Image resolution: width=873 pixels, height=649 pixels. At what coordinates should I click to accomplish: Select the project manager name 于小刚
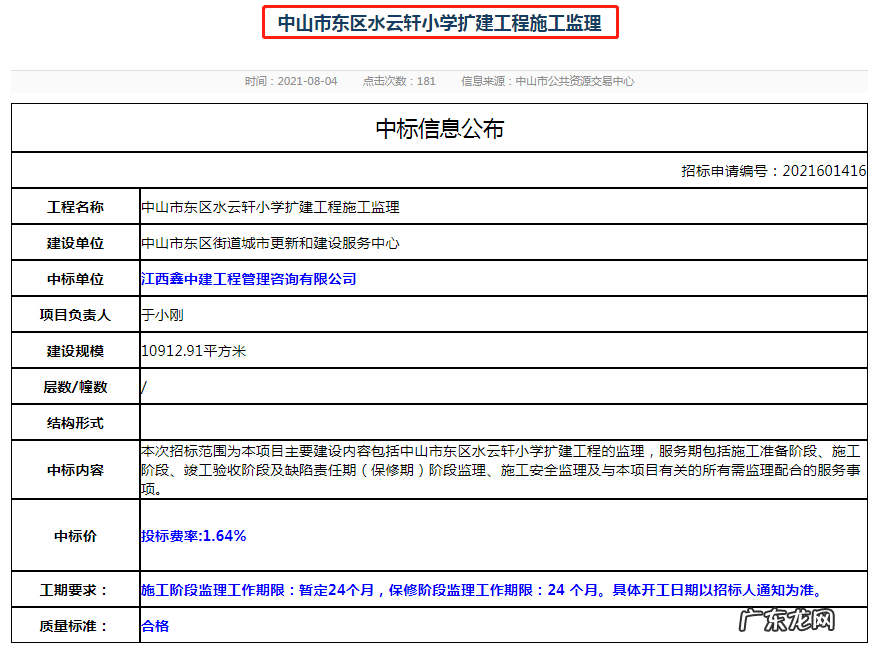pos(162,314)
